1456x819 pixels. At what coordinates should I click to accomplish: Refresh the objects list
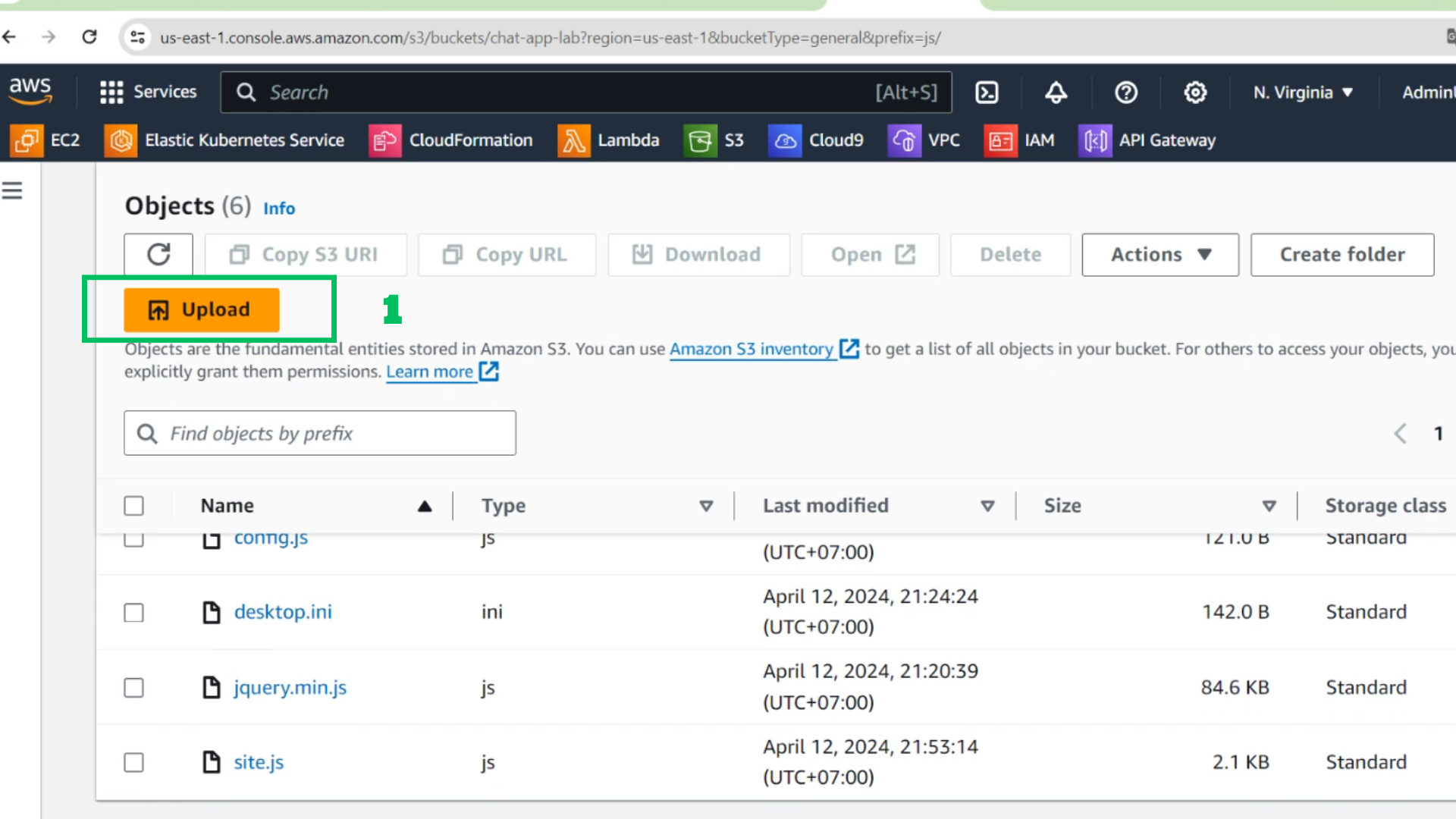coord(158,255)
